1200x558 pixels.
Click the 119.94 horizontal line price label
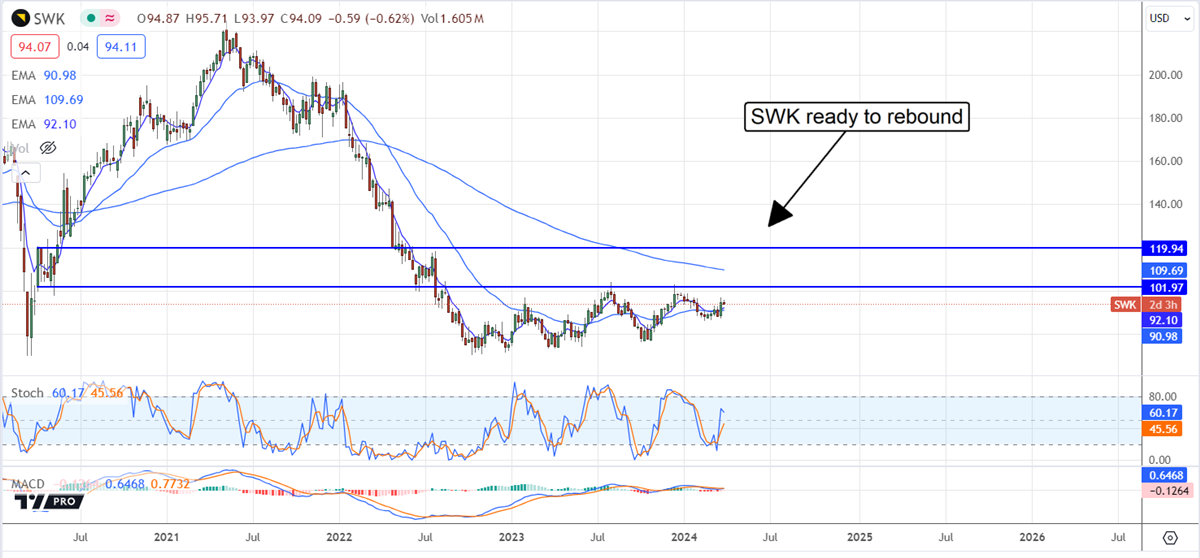pyautogui.click(x=1164, y=247)
